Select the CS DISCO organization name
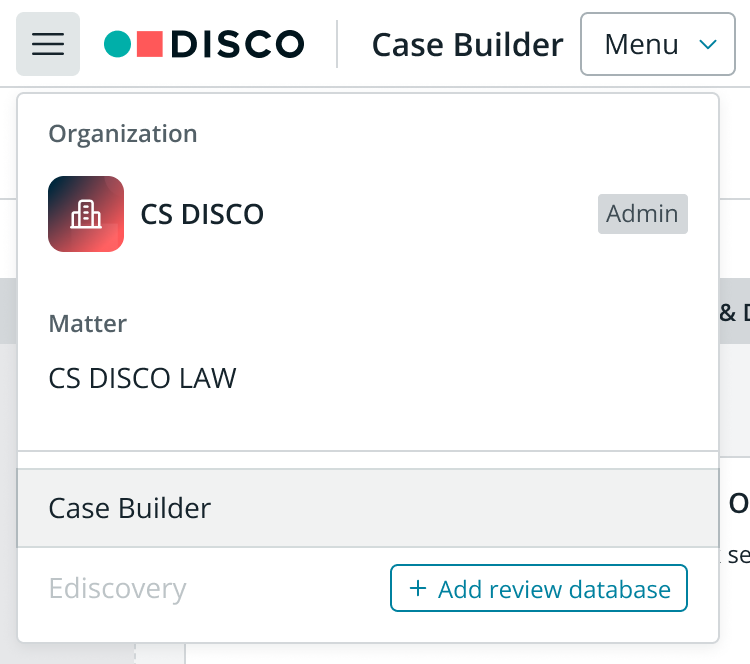The width and height of the screenshot is (750, 664). [x=202, y=214]
